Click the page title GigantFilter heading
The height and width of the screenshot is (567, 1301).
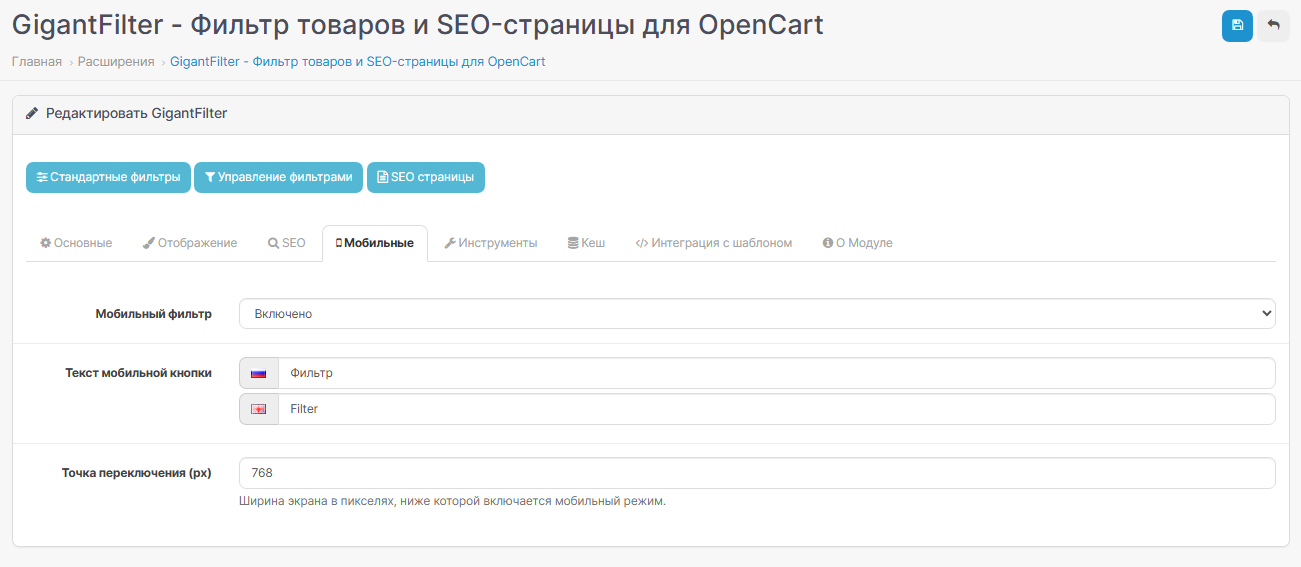[418, 25]
